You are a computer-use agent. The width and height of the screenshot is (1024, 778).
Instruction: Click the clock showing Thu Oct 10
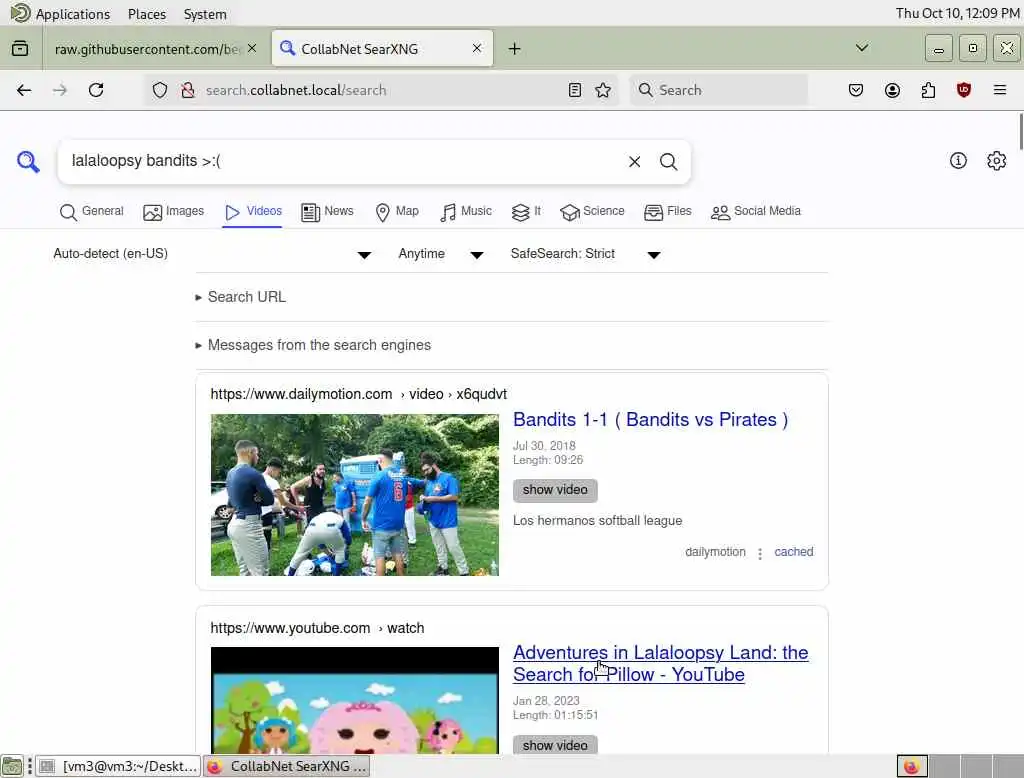(x=957, y=13)
